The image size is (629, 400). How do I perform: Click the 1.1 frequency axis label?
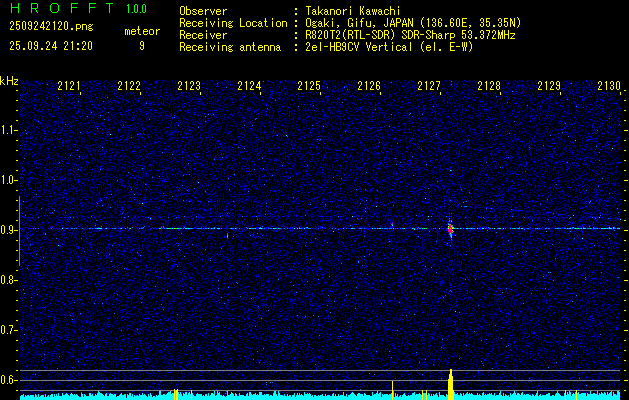point(7,130)
